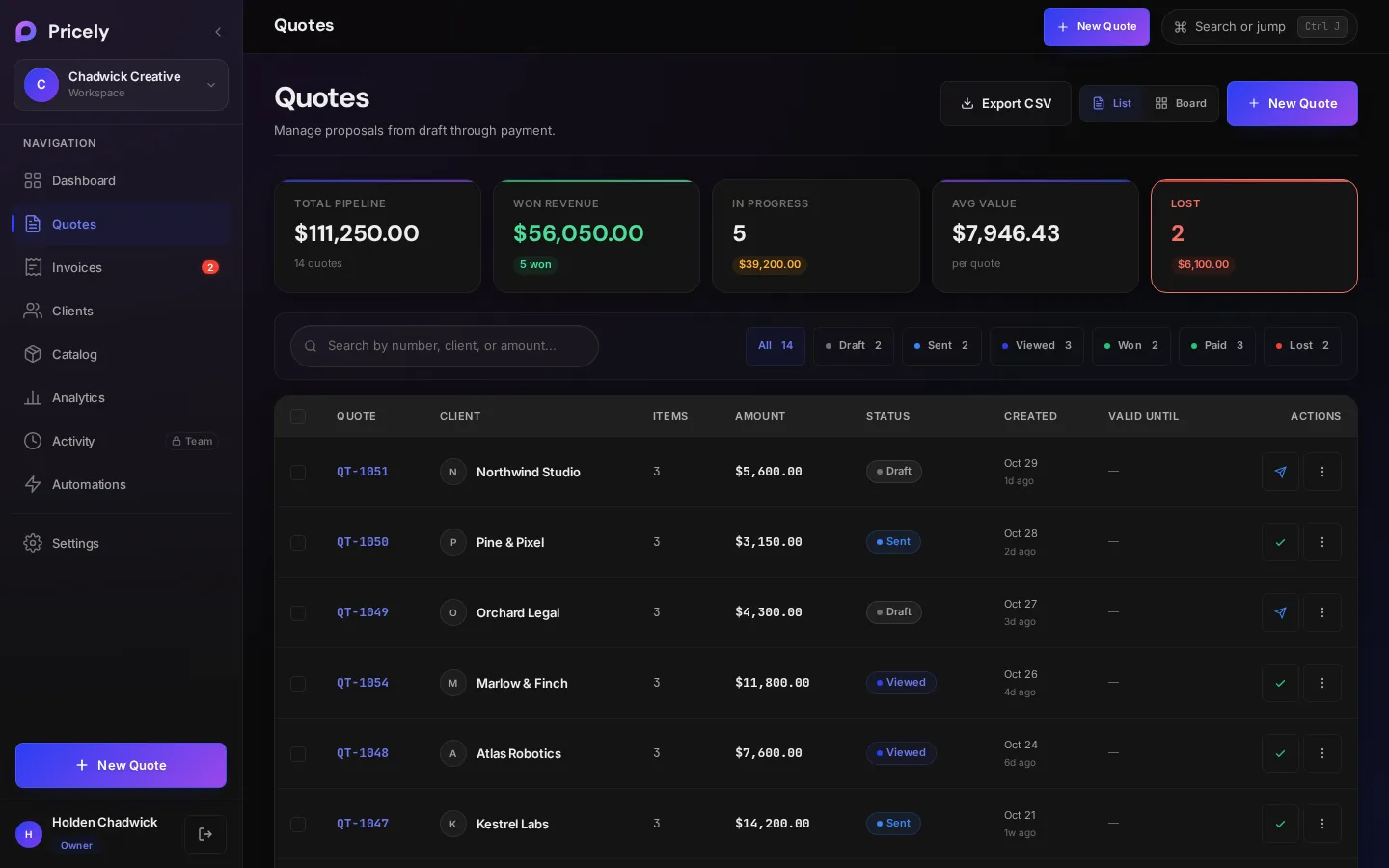
Task: Send quote QT-1049 with the paper plane icon
Action: [1280, 612]
